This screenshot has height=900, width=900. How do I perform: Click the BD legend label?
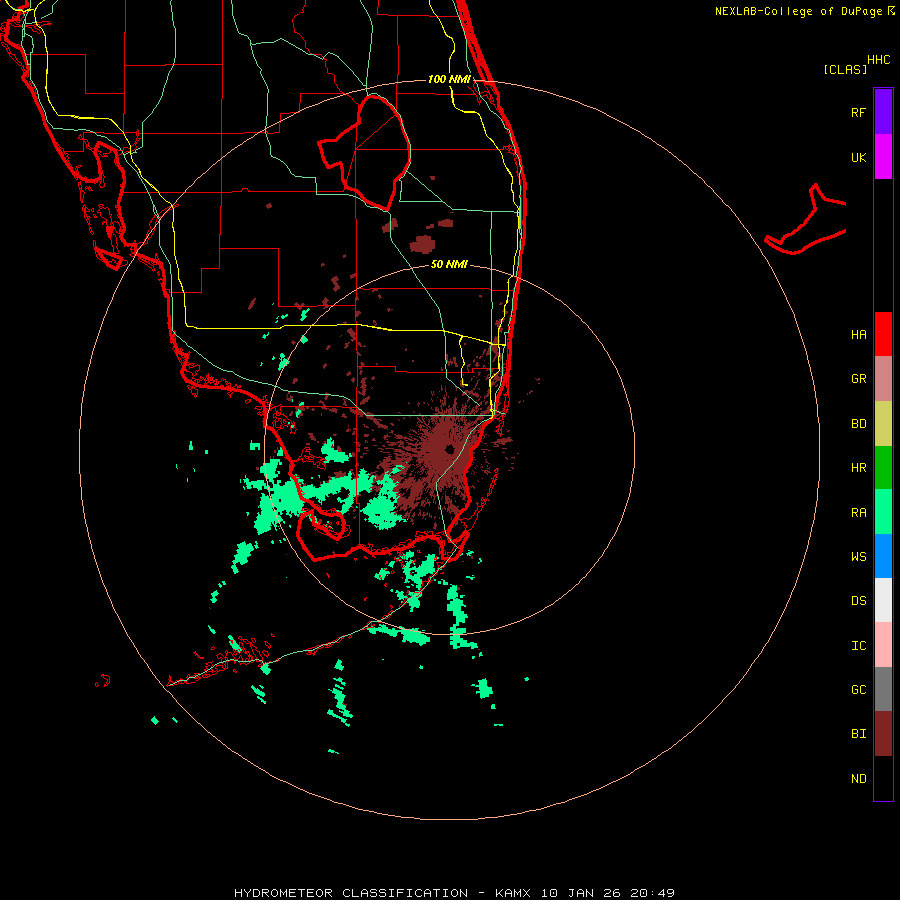coord(858,424)
